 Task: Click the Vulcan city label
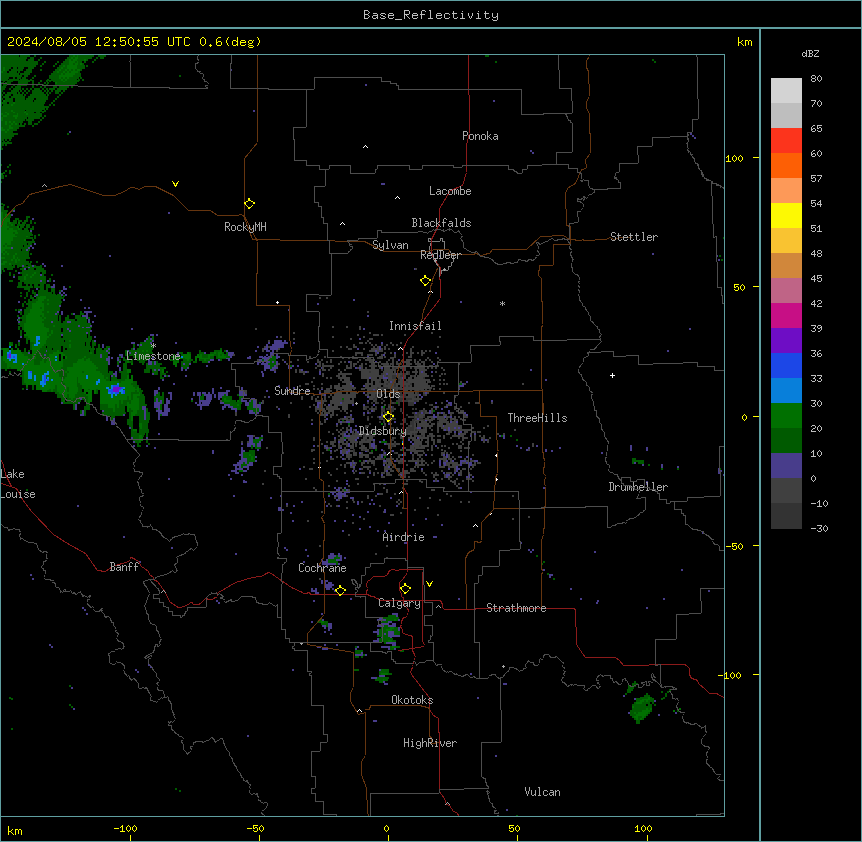tap(543, 792)
